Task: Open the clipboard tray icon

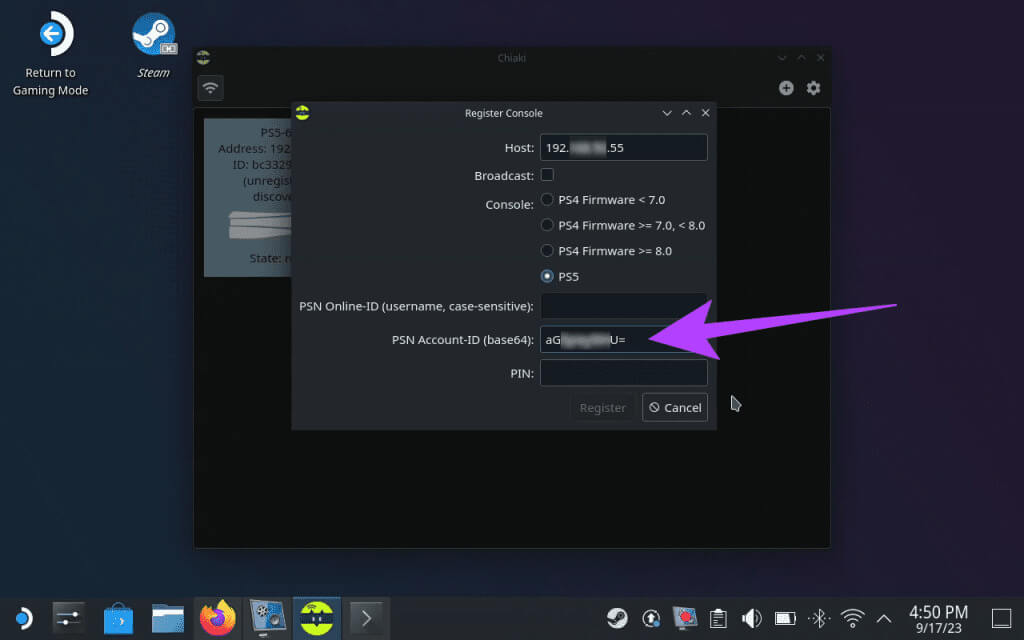Action: coord(718,618)
